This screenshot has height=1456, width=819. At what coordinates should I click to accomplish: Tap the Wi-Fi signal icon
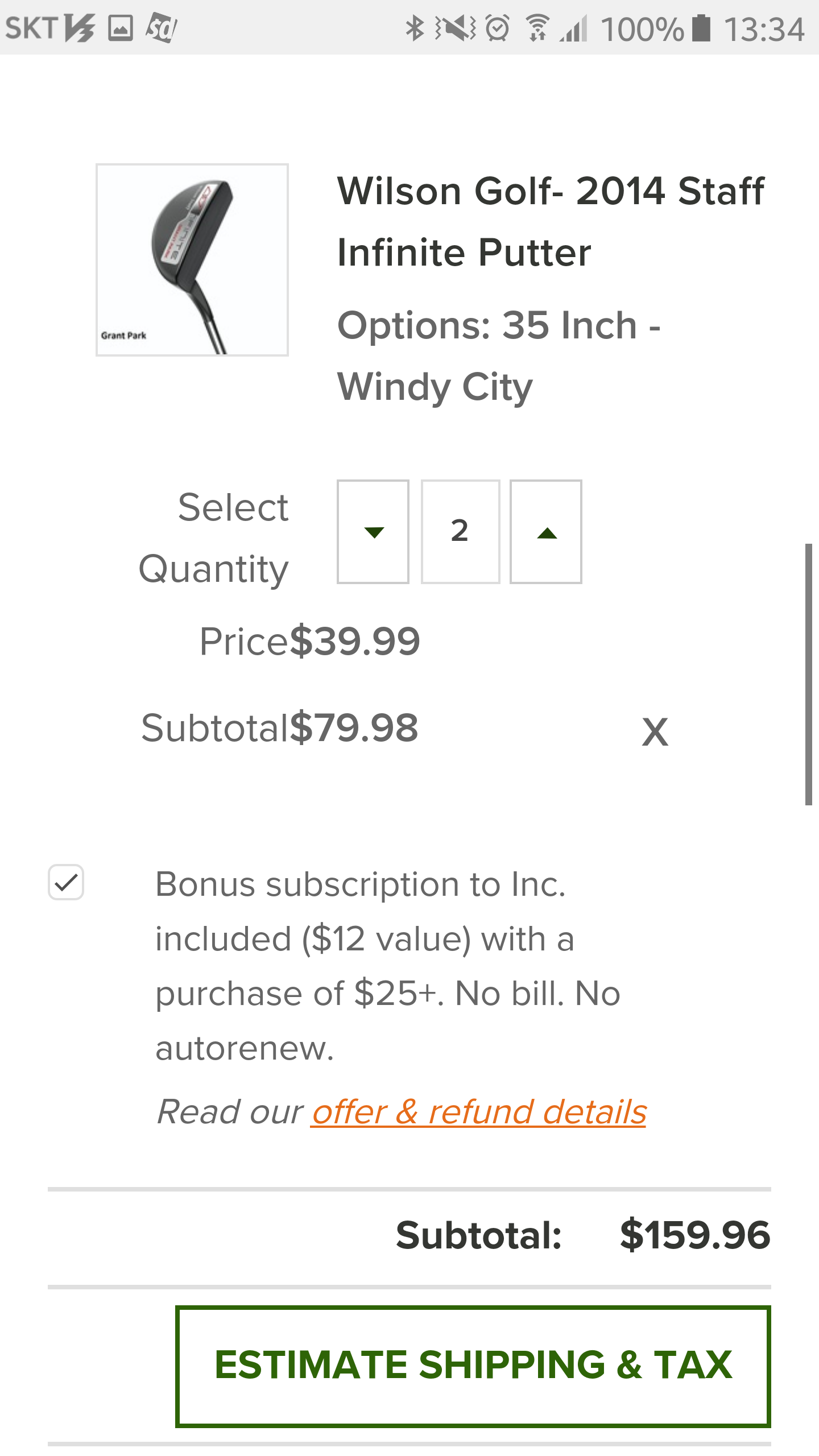click(537, 28)
